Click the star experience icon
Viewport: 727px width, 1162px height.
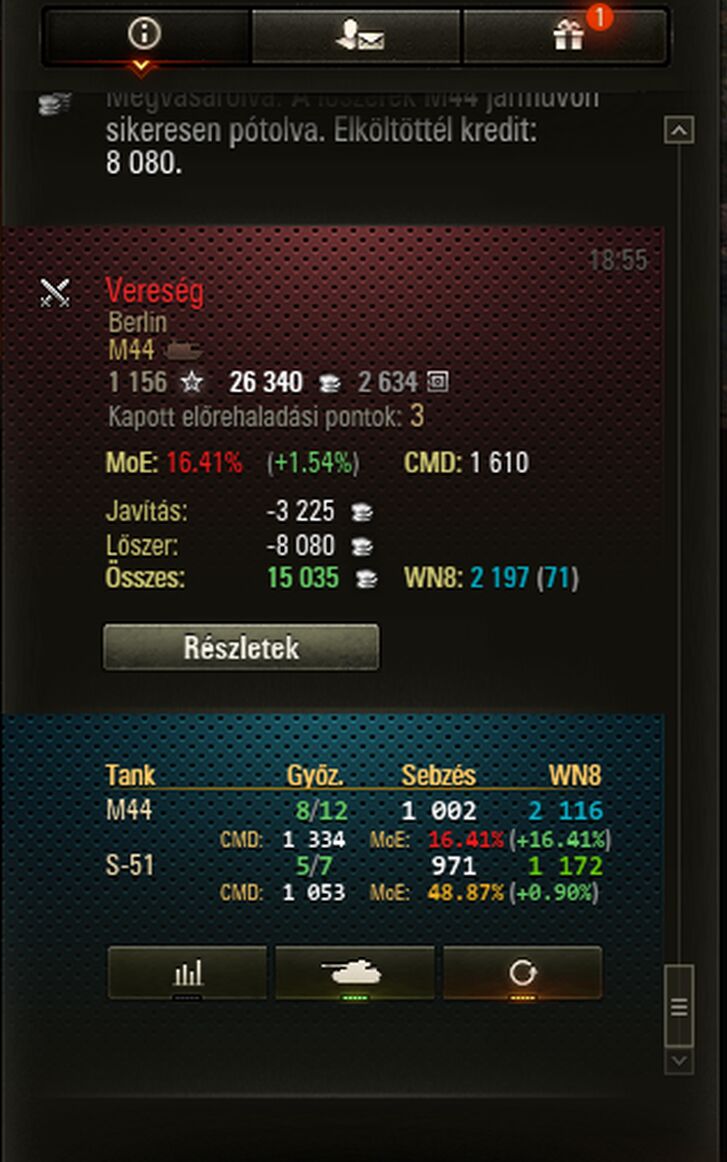pos(192,382)
